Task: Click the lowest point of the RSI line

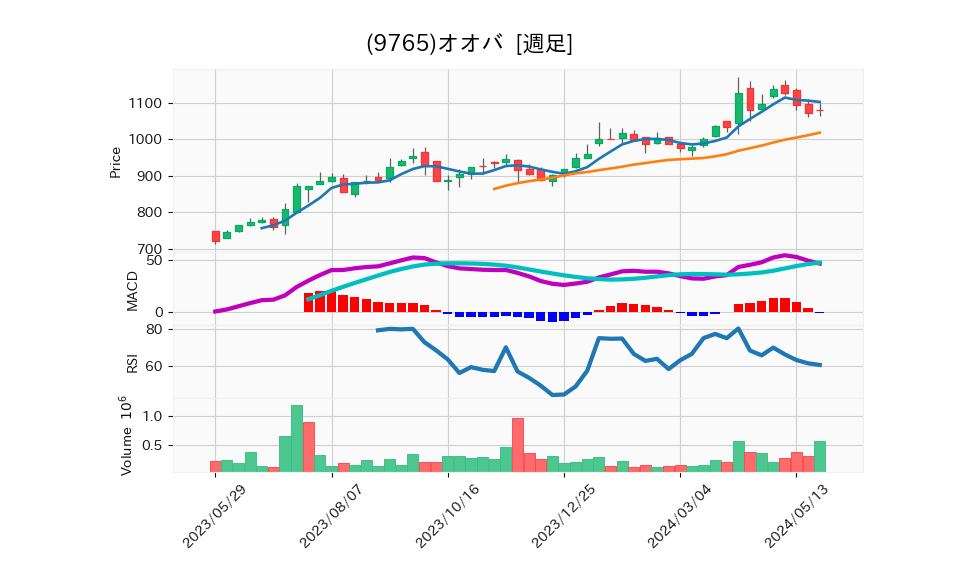Action: pyautogui.click(x=553, y=395)
